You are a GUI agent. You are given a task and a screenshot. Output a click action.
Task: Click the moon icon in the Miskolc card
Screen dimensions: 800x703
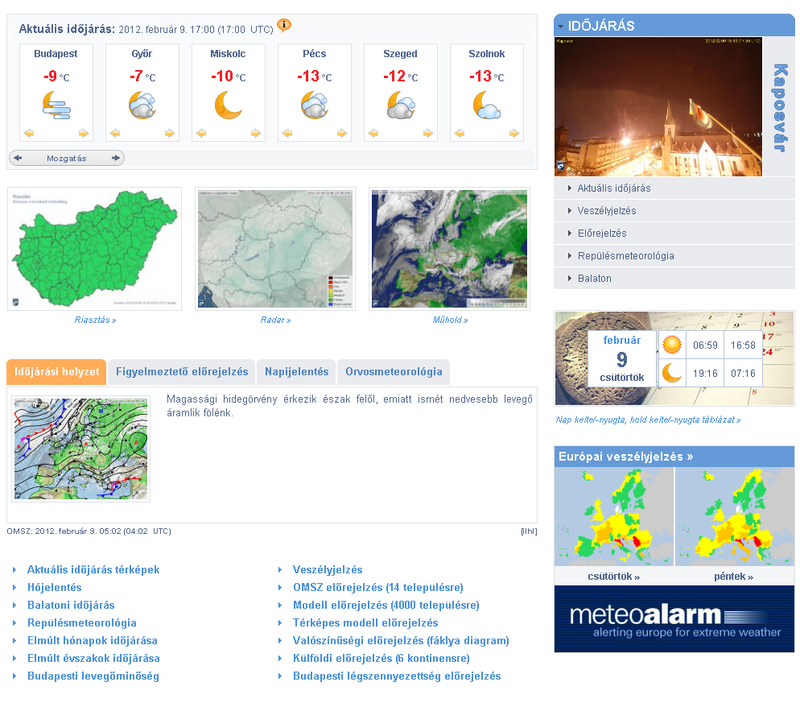point(228,105)
